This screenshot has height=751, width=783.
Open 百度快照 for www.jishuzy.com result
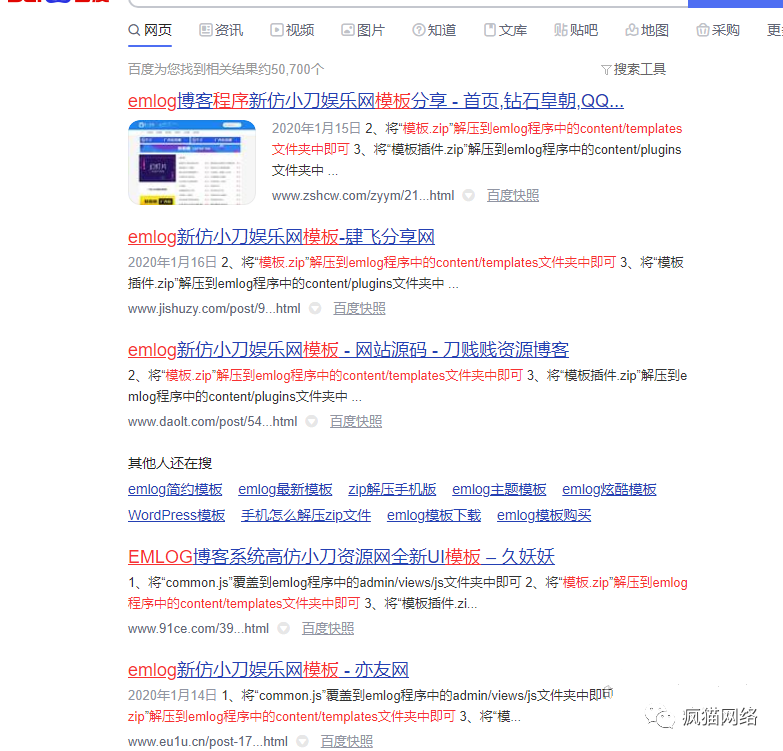(x=360, y=309)
